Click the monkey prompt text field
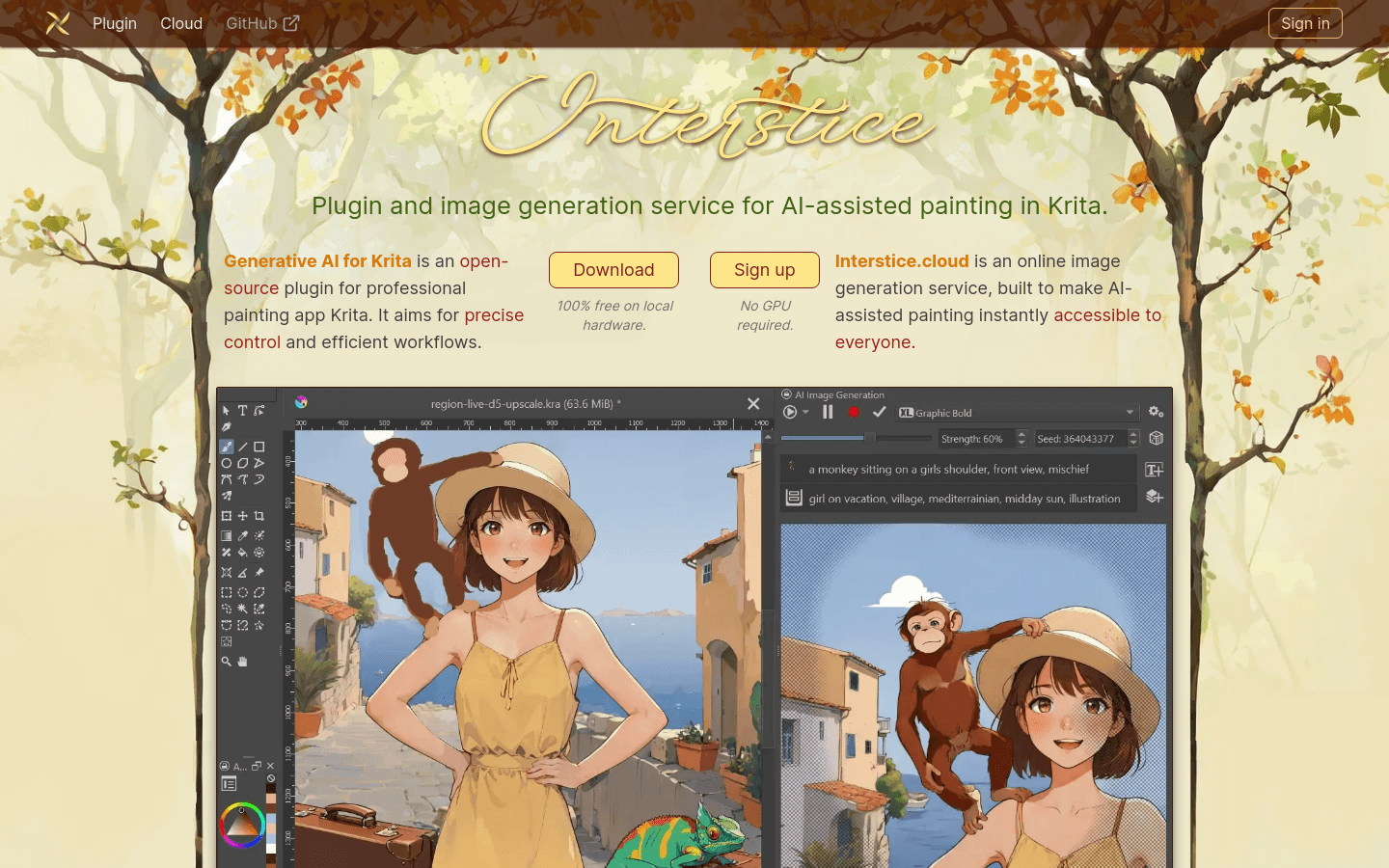The height and width of the screenshot is (868, 1389). [x=958, y=470]
